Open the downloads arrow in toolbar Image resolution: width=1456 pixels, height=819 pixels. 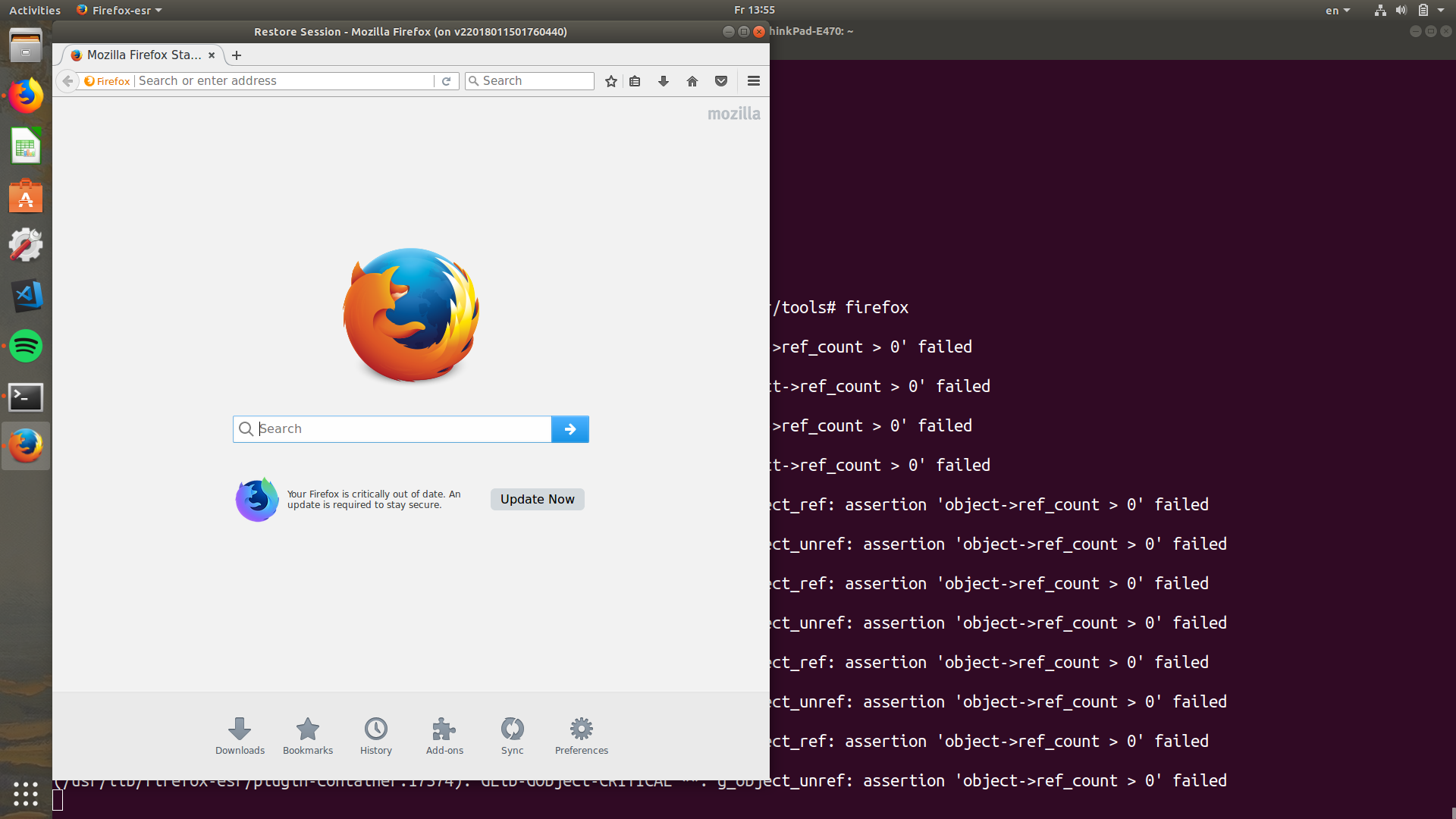click(x=664, y=81)
